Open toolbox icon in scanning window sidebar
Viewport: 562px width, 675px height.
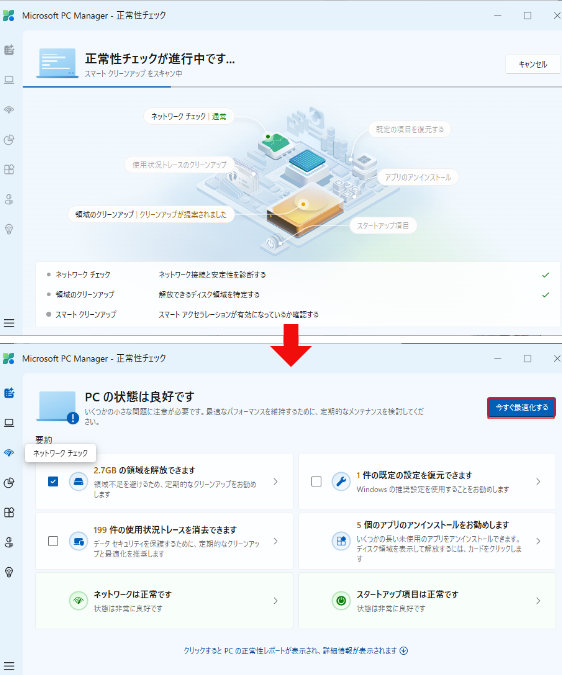(9, 199)
